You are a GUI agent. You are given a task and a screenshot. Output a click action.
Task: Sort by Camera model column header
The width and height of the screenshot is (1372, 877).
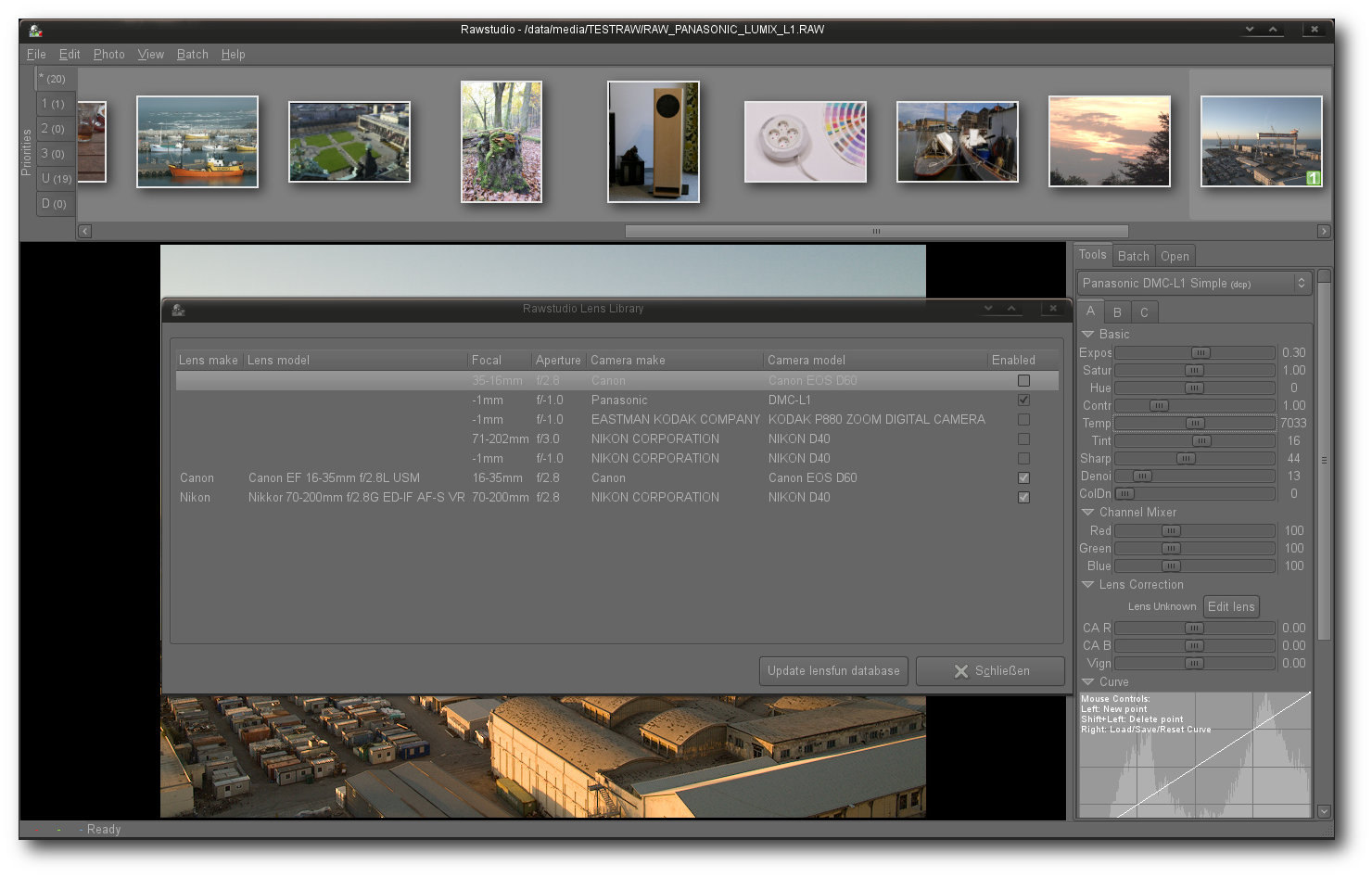[876, 360]
